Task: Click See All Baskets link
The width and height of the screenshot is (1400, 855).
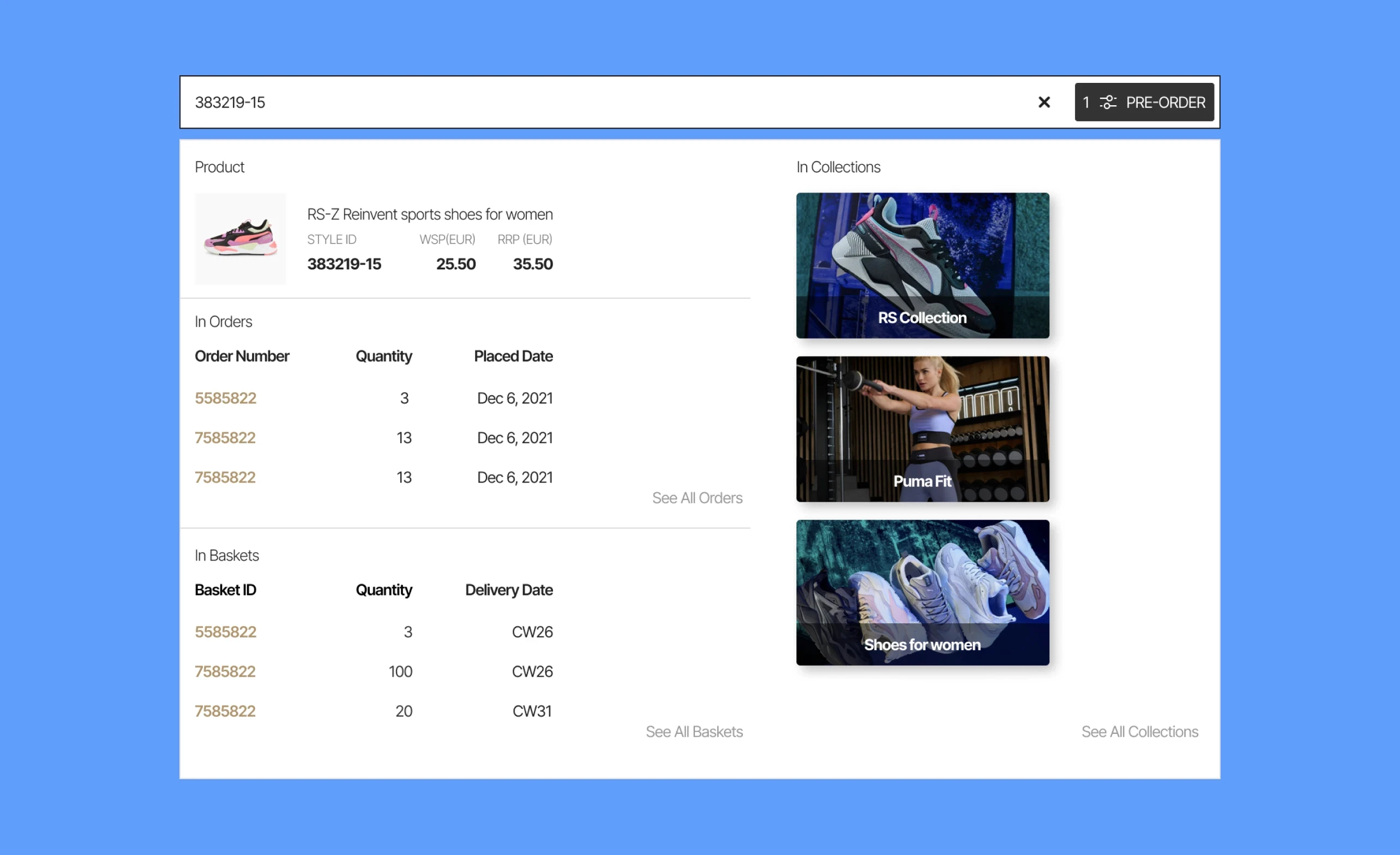Action: (694, 732)
